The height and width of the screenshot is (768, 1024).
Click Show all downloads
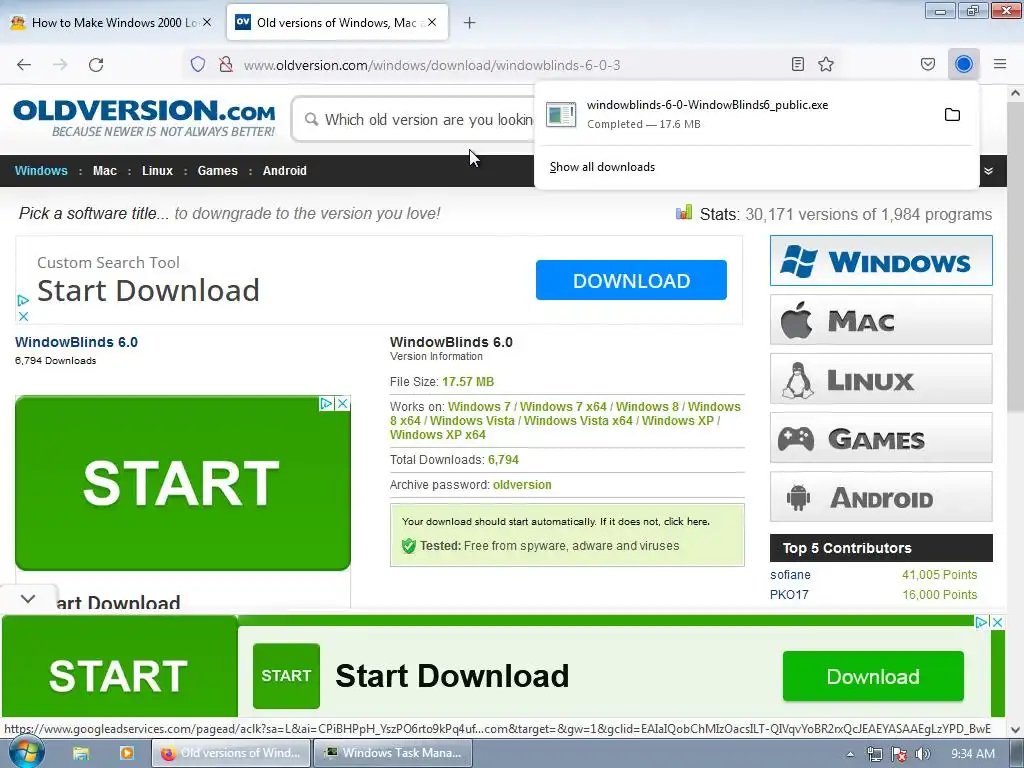click(x=602, y=167)
